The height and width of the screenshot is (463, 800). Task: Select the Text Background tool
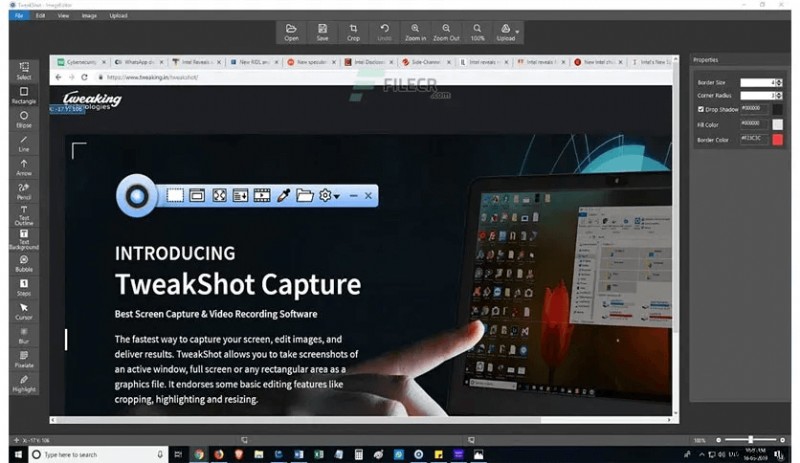pyautogui.click(x=23, y=239)
